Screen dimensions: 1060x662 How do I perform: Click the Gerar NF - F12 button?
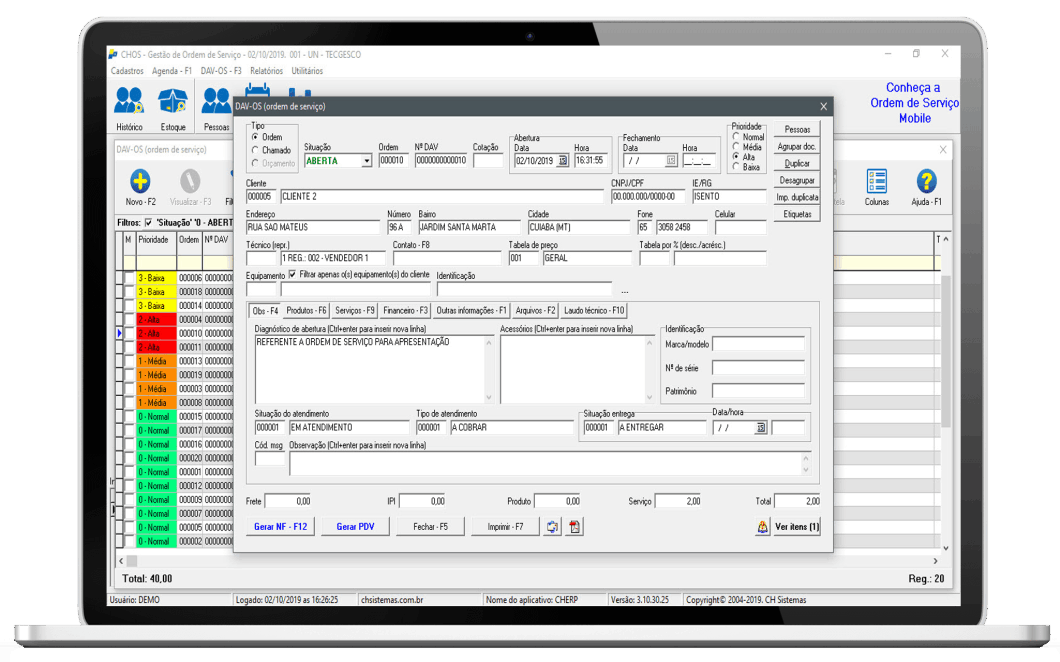point(281,526)
